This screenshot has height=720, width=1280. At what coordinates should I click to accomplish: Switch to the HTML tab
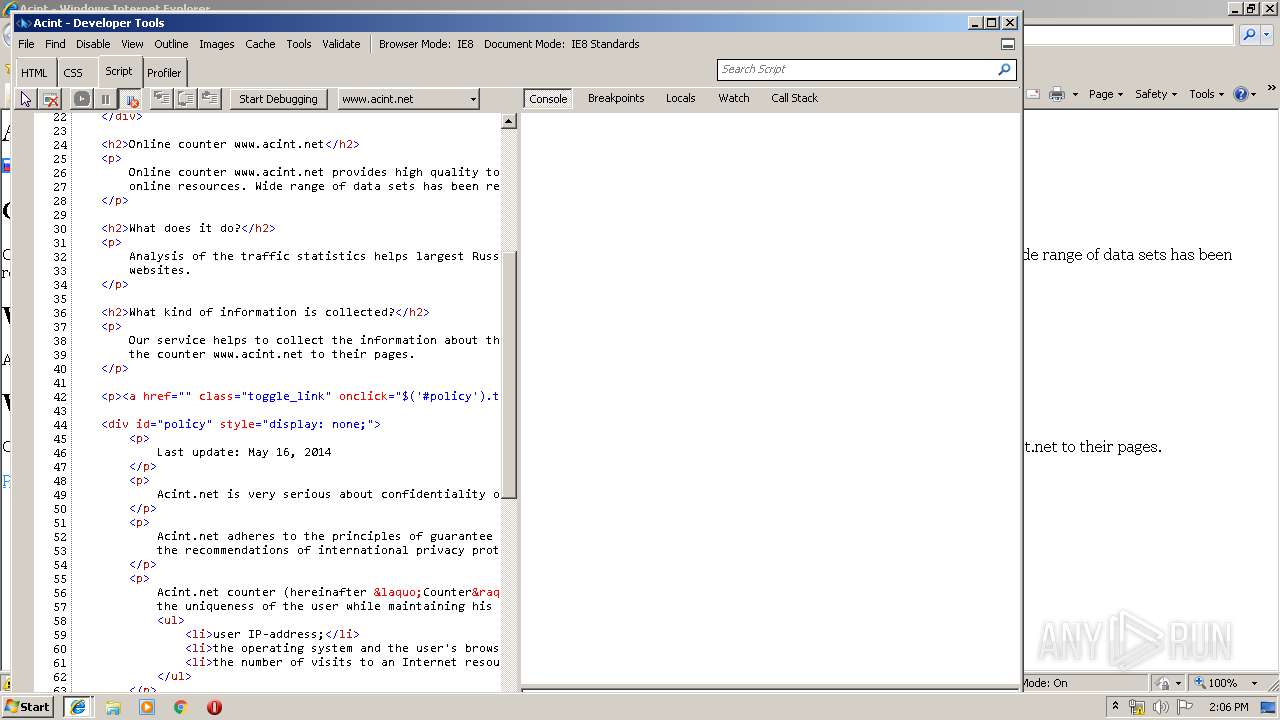pos(34,73)
